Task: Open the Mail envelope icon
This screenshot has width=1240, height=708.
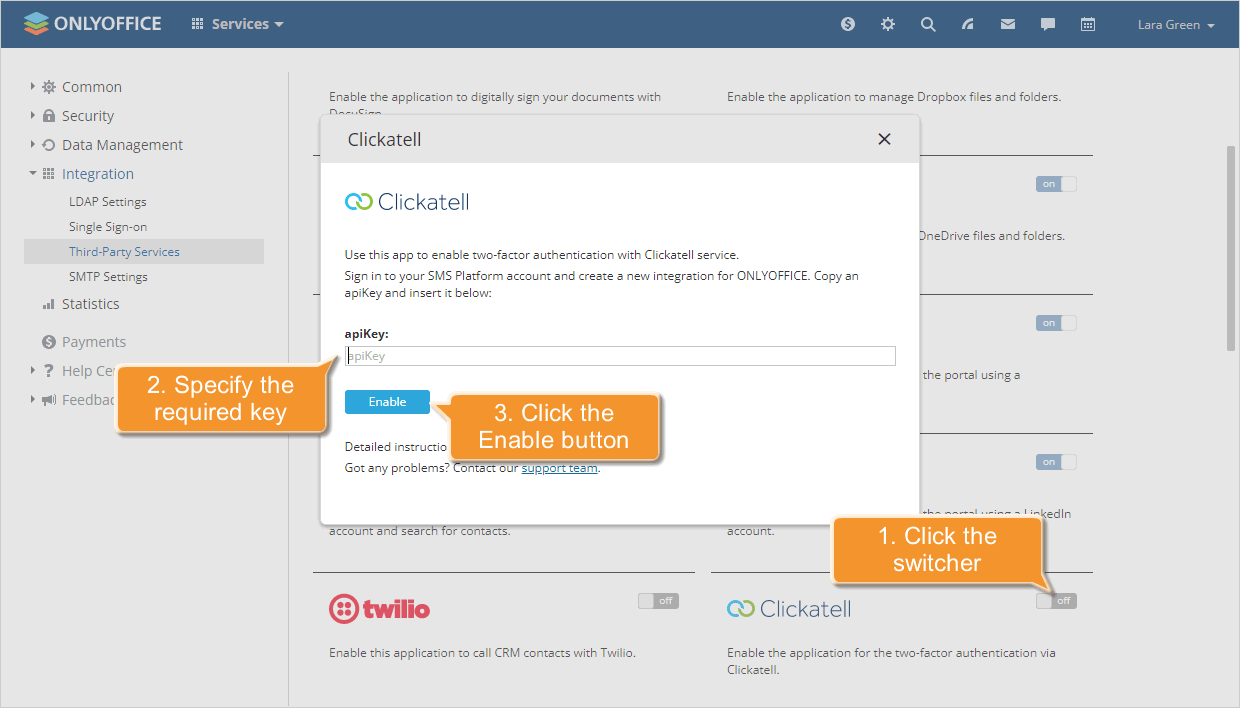Action: pyautogui.click(x=1007, y=23)
